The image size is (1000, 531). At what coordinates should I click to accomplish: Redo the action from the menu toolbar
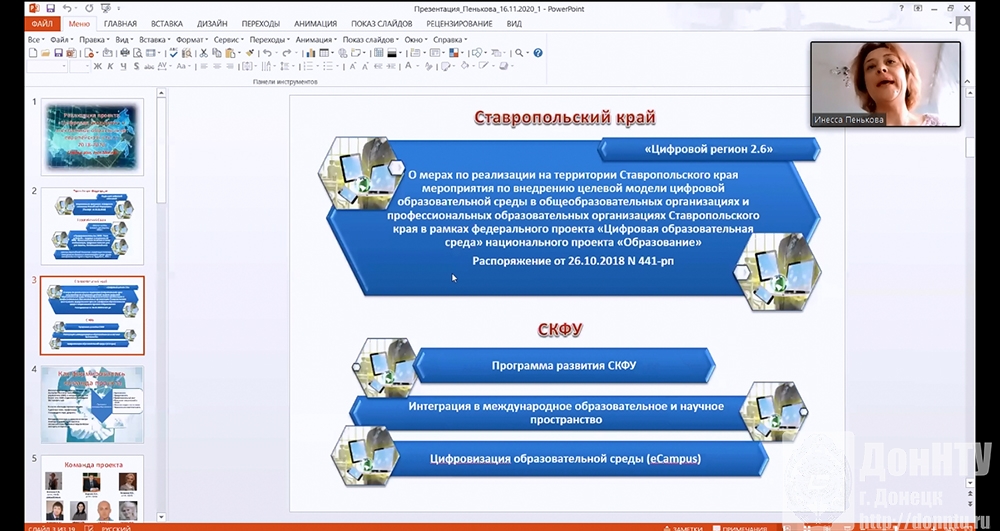[x=287, y=53]
